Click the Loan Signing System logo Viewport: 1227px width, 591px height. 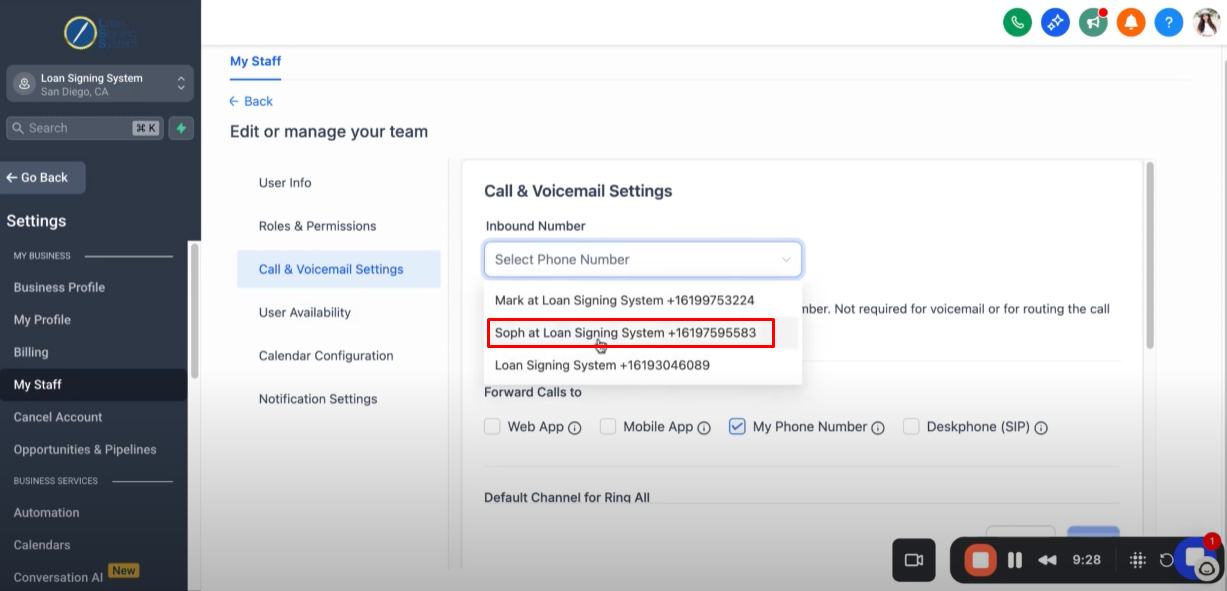tap(100, 32)
